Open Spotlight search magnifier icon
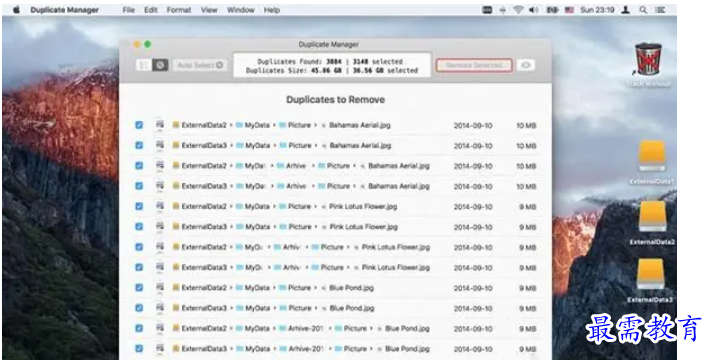 click(x=643, y=10)
